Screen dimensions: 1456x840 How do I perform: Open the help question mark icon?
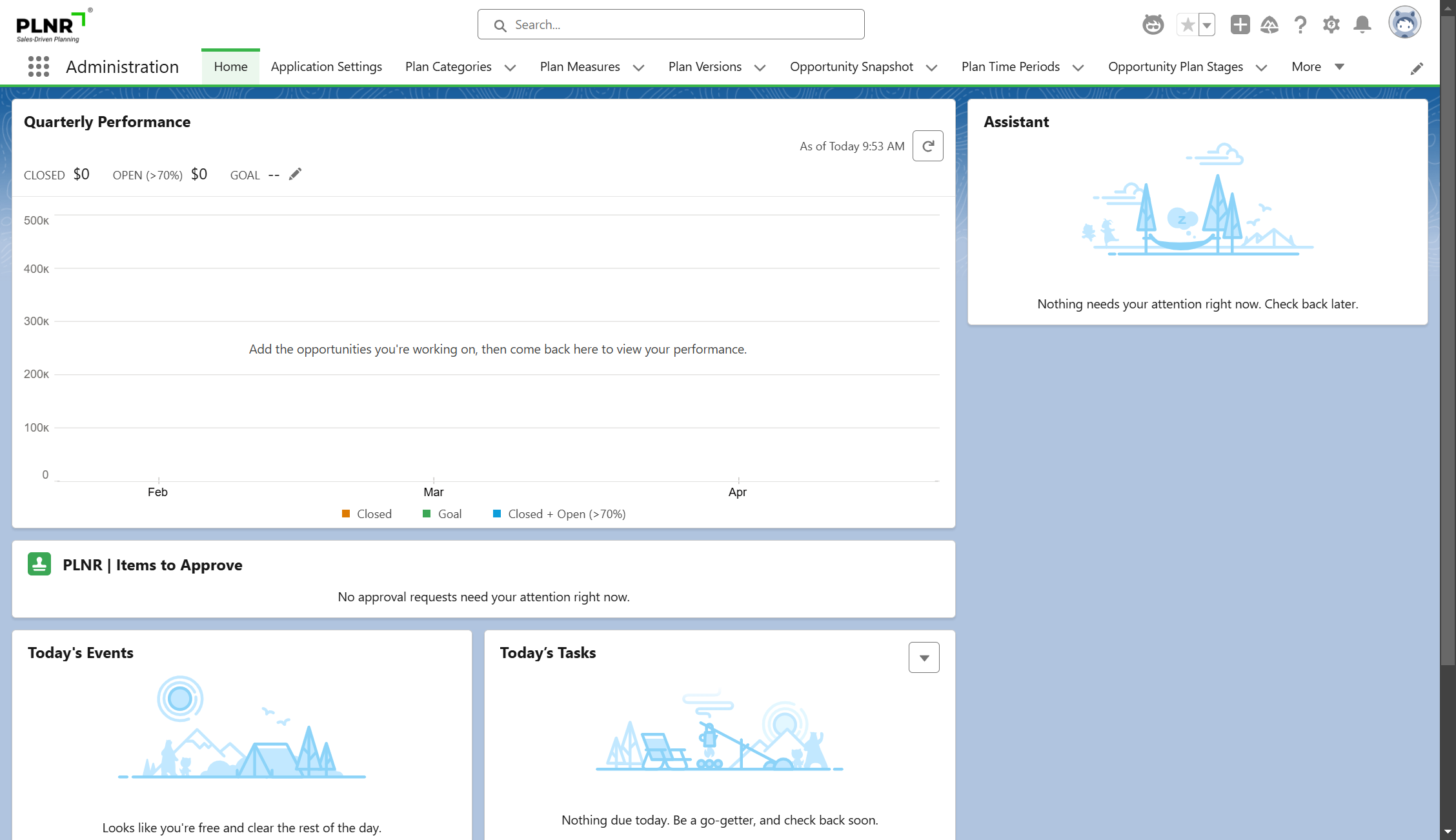1300,25
